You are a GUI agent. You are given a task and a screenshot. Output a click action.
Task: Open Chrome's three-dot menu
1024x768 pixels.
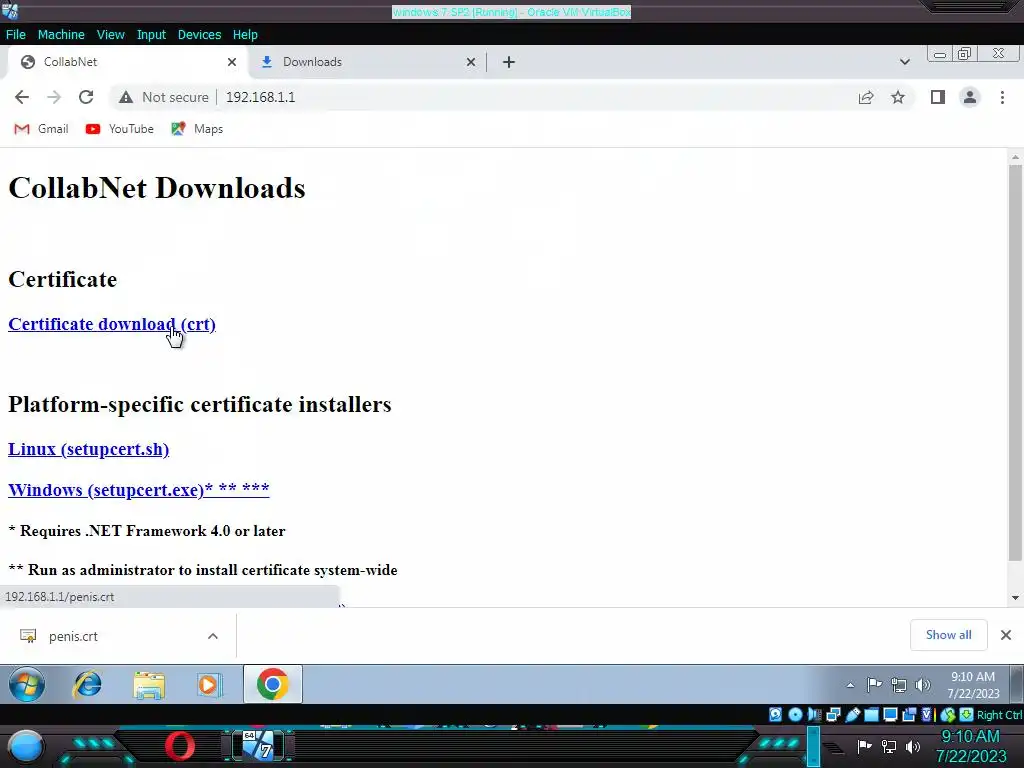point(1002,97)
